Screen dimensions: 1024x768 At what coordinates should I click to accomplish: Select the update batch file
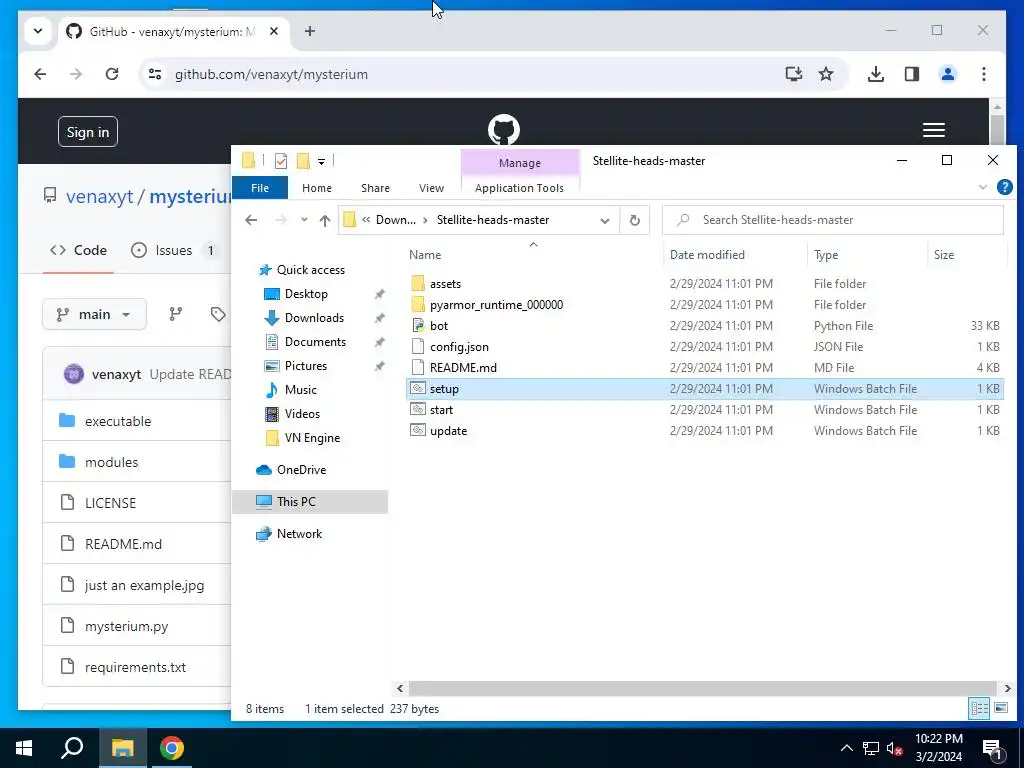(x=449, y=431)
